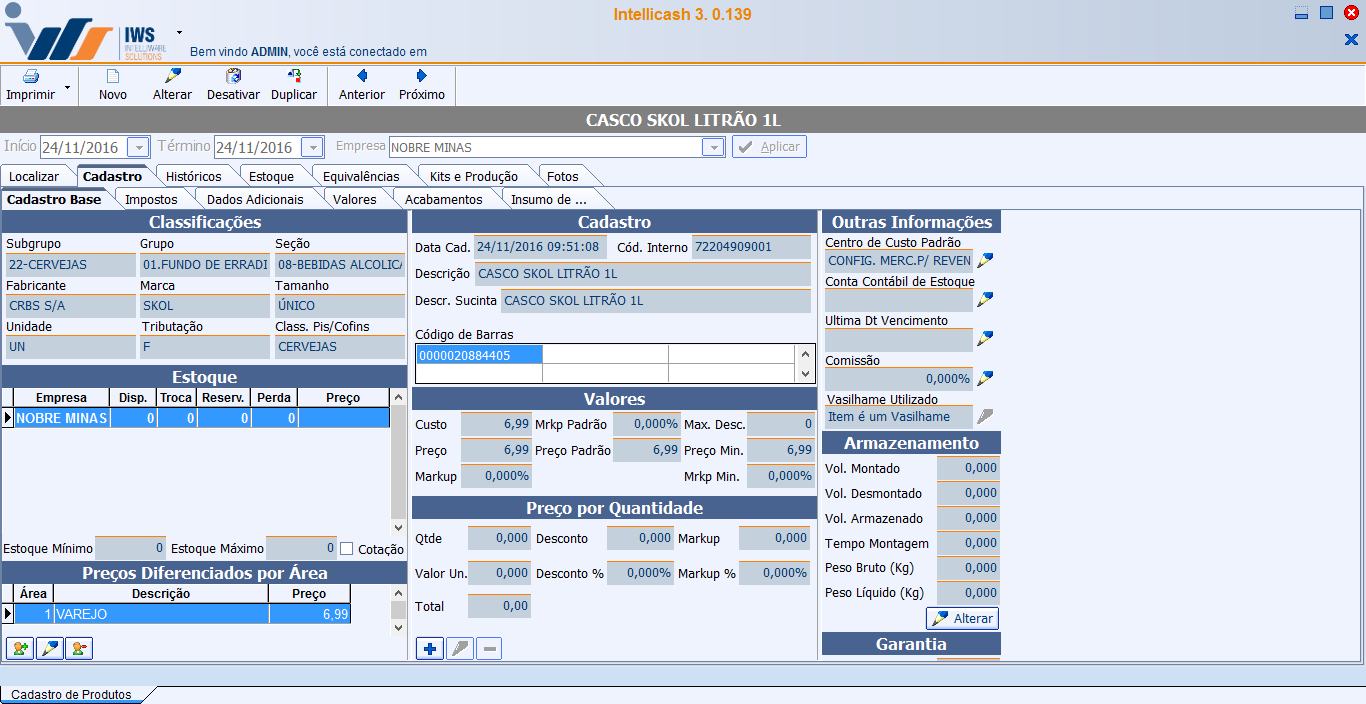Click the Peso Bruto (Kg) field

tap(968, 568)
